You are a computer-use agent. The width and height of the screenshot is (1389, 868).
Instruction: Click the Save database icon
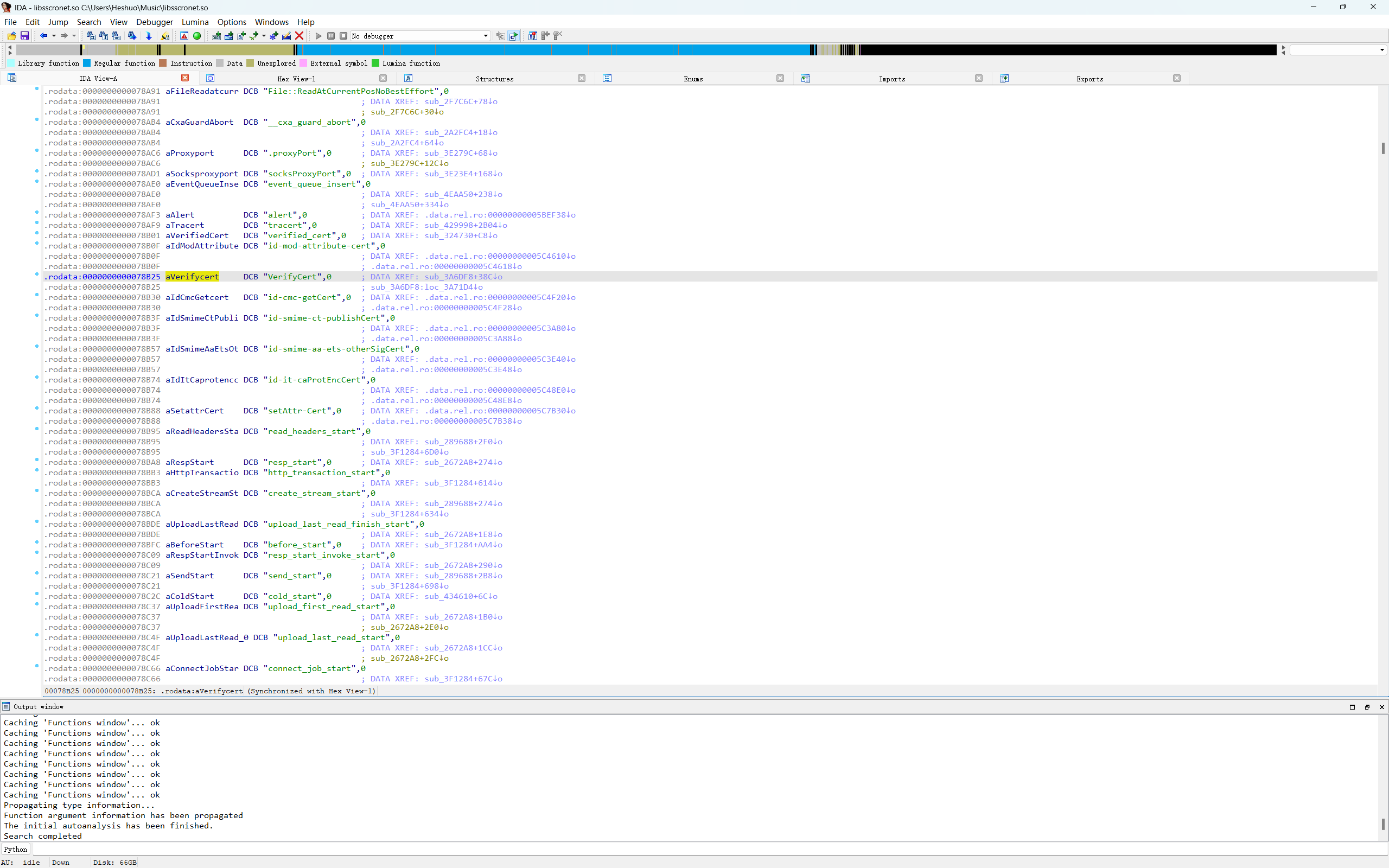point(24,36)
